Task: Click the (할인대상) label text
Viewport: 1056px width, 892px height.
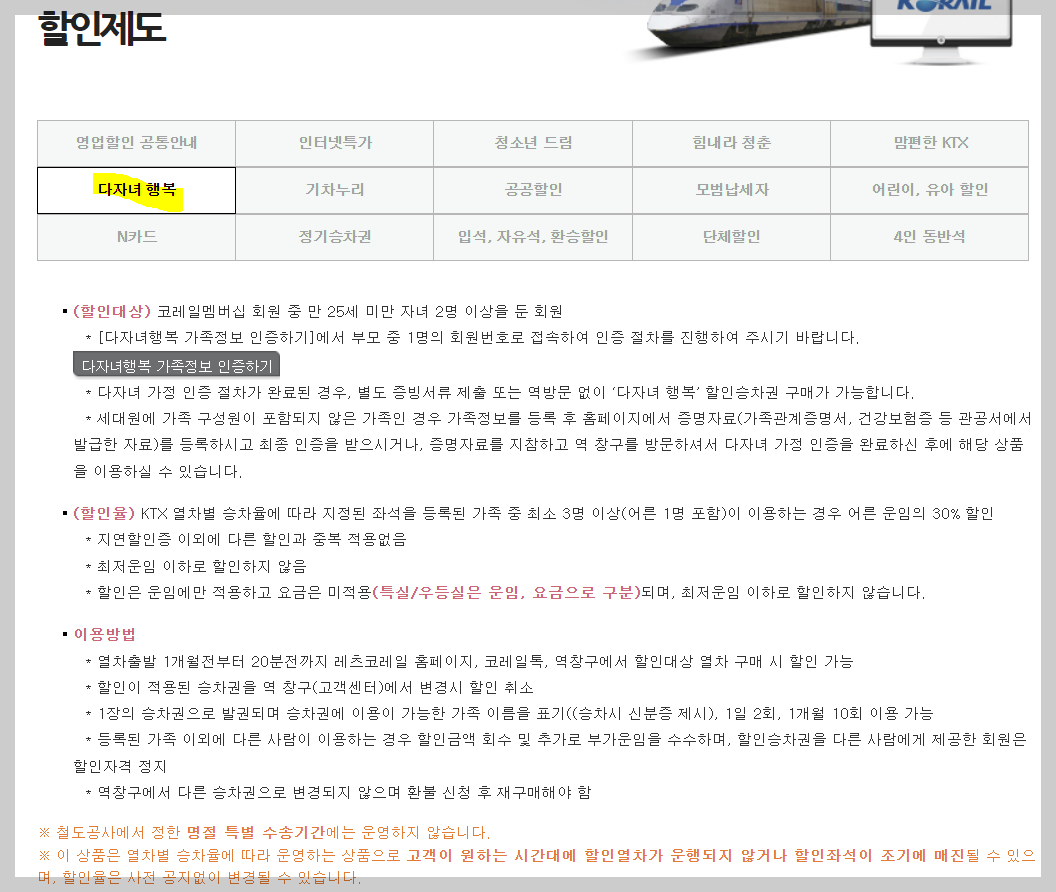Action: pos(112,311)
